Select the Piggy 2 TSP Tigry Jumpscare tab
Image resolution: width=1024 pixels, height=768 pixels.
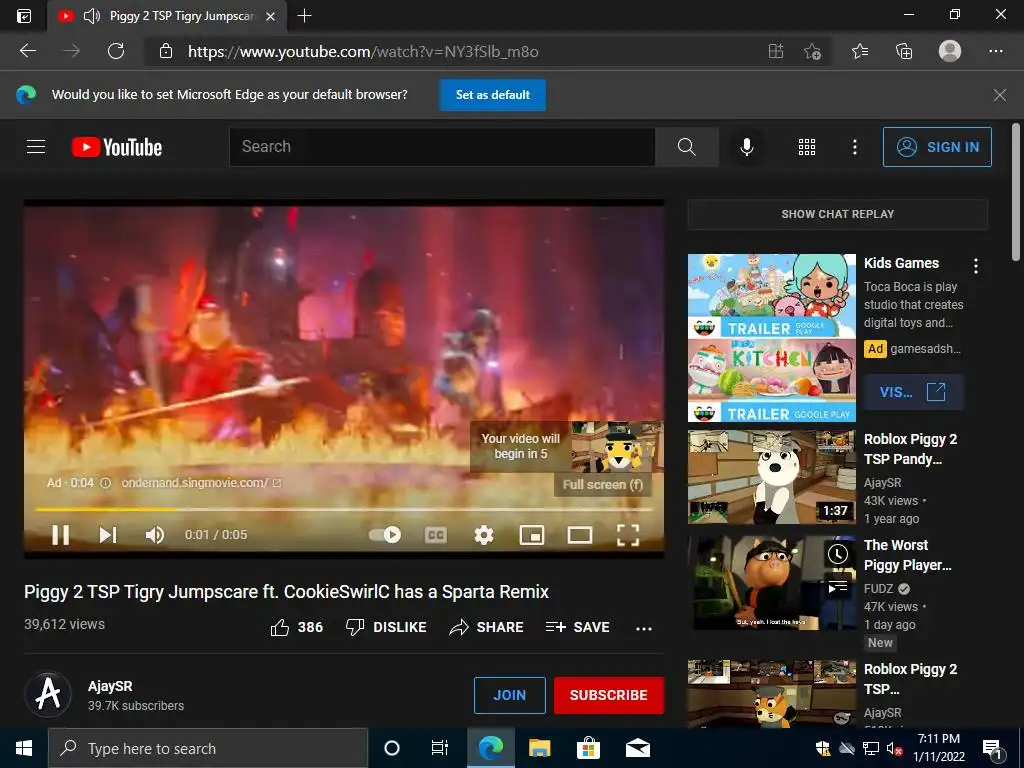tap(167, 16)
